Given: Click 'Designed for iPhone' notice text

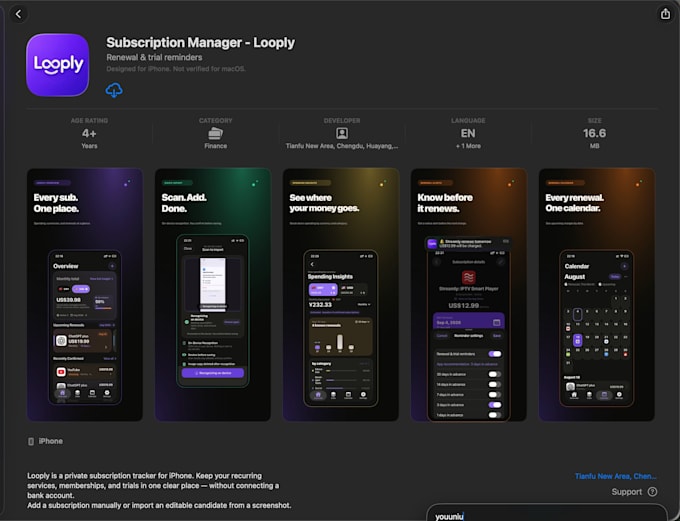Looking at the screenshot, I should pyautogui.click(x=176, y=69).
